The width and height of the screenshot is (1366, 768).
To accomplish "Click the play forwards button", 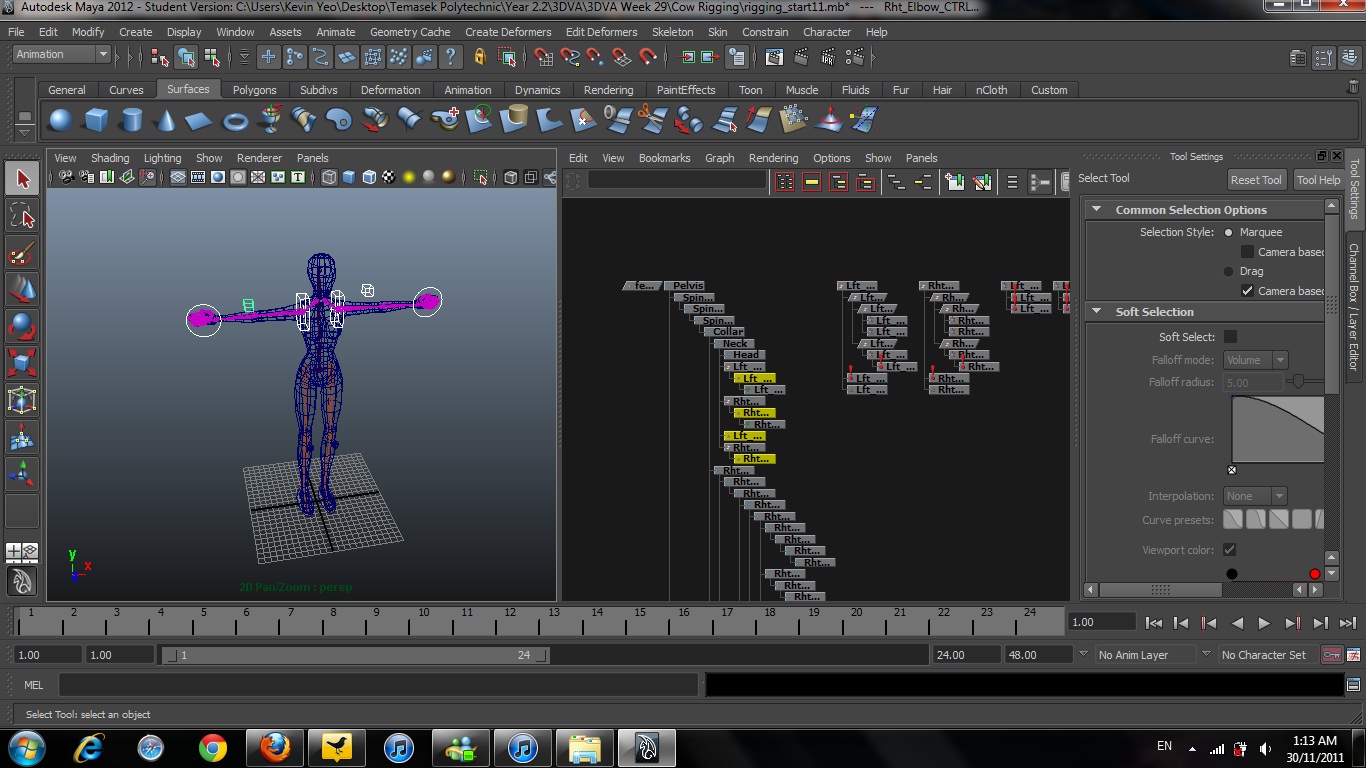I will pos(1264,623).
